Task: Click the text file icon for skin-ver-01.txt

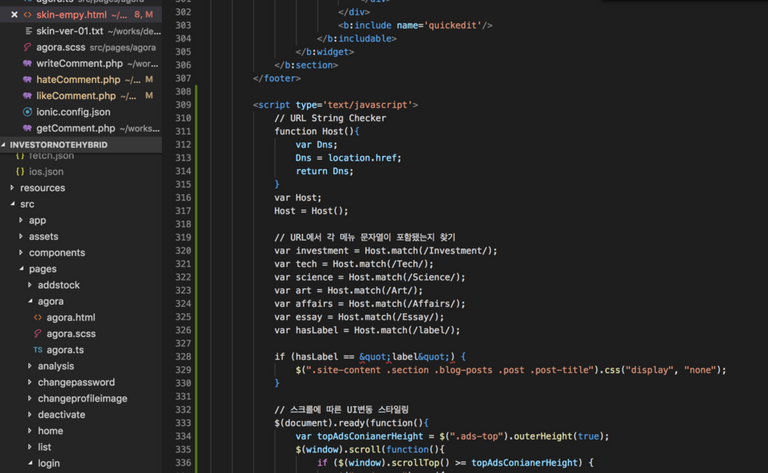Action: pos(27,31)
